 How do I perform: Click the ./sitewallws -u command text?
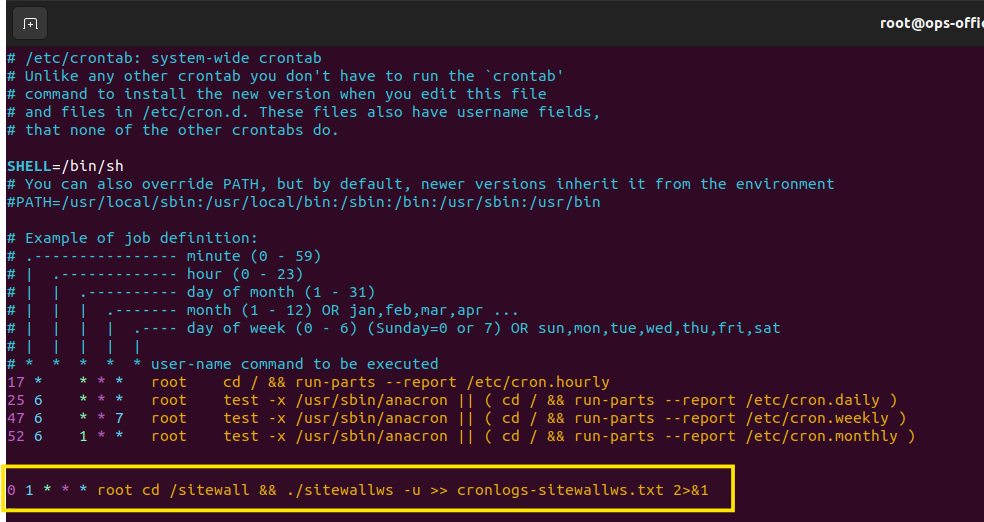[x=353, y=490]
